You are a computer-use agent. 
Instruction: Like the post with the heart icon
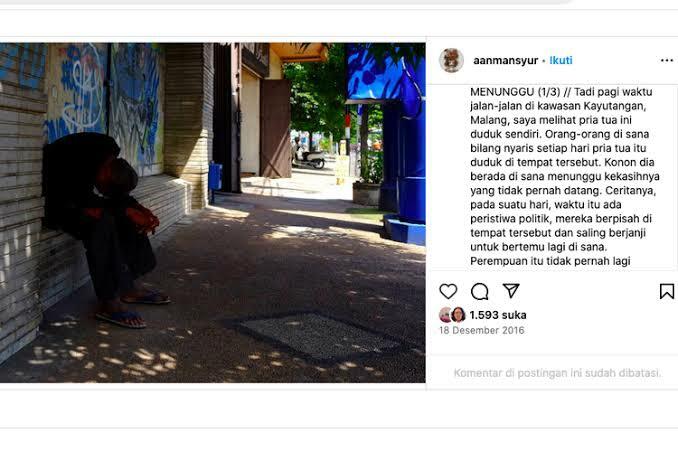[448, 291]
